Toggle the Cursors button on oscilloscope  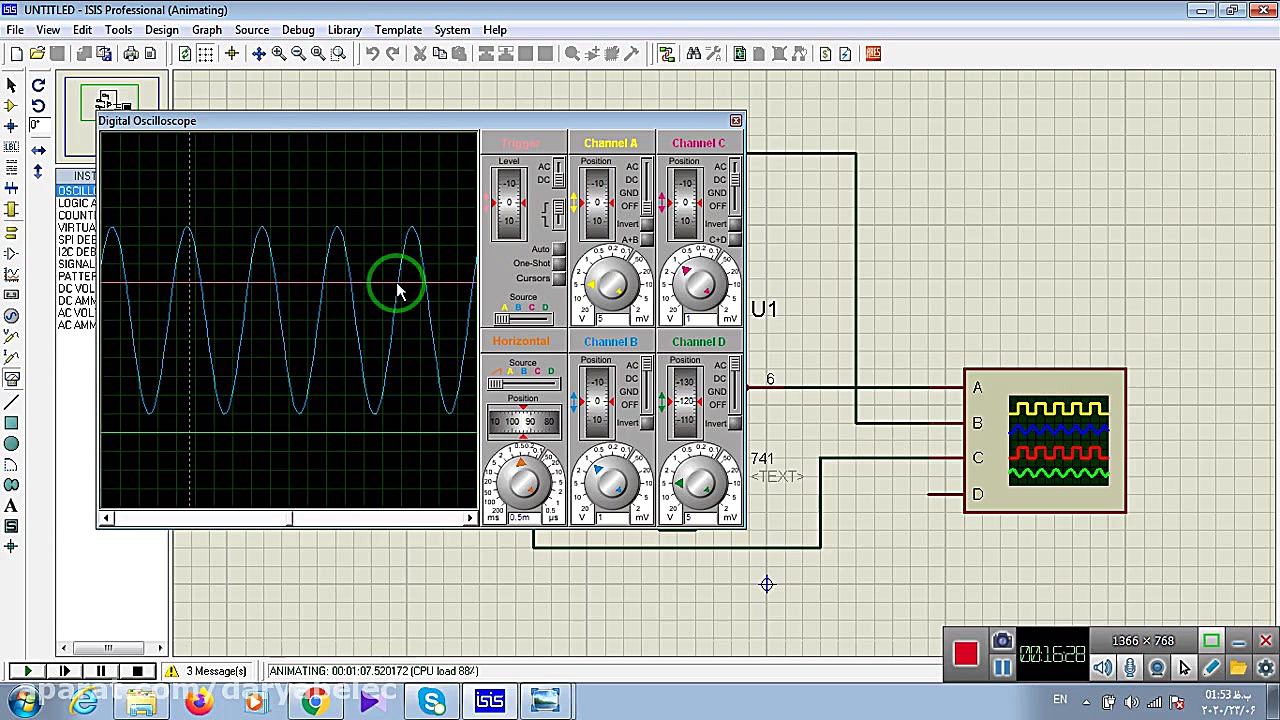click(x=558, y=278)
